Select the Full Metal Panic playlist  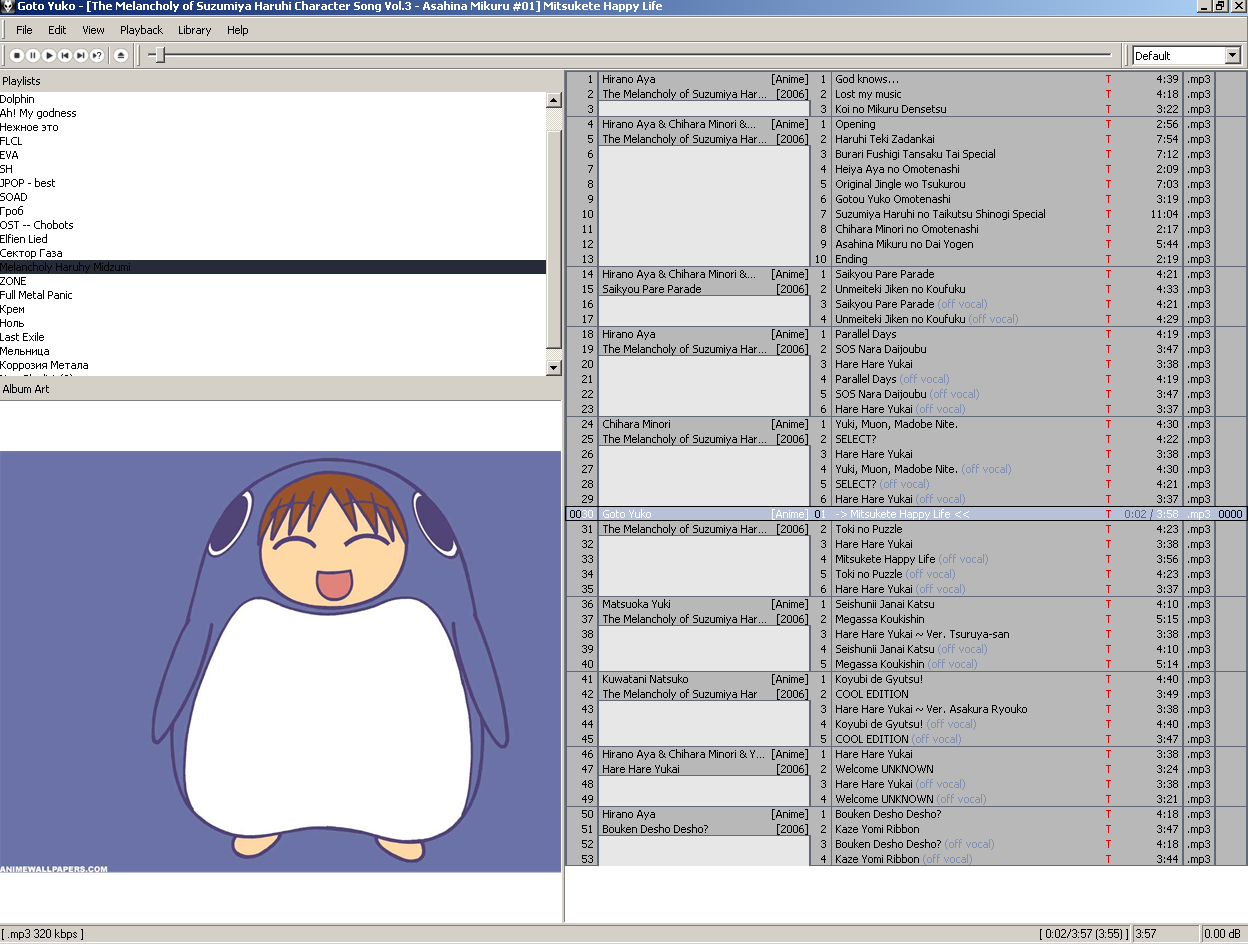[273, 295]
